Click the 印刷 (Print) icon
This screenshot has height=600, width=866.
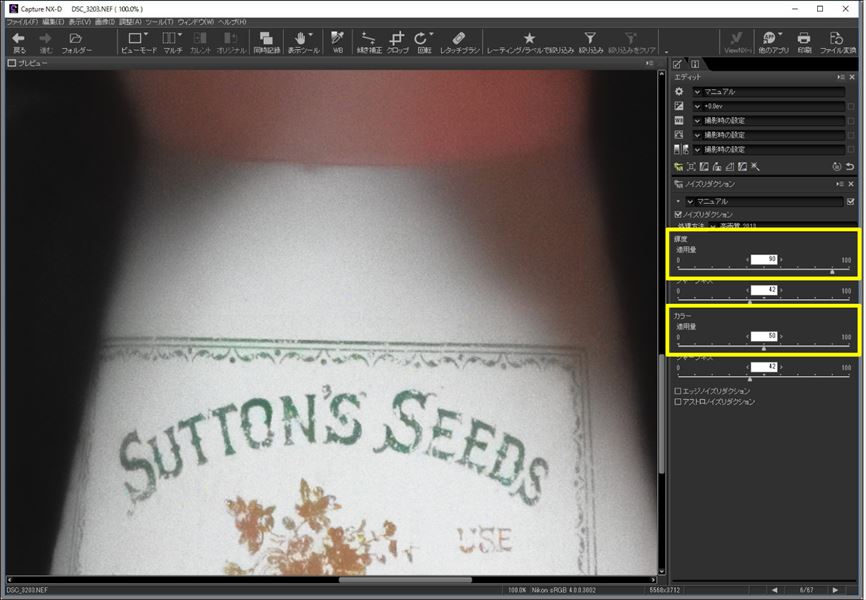click(x=804, y=38)
